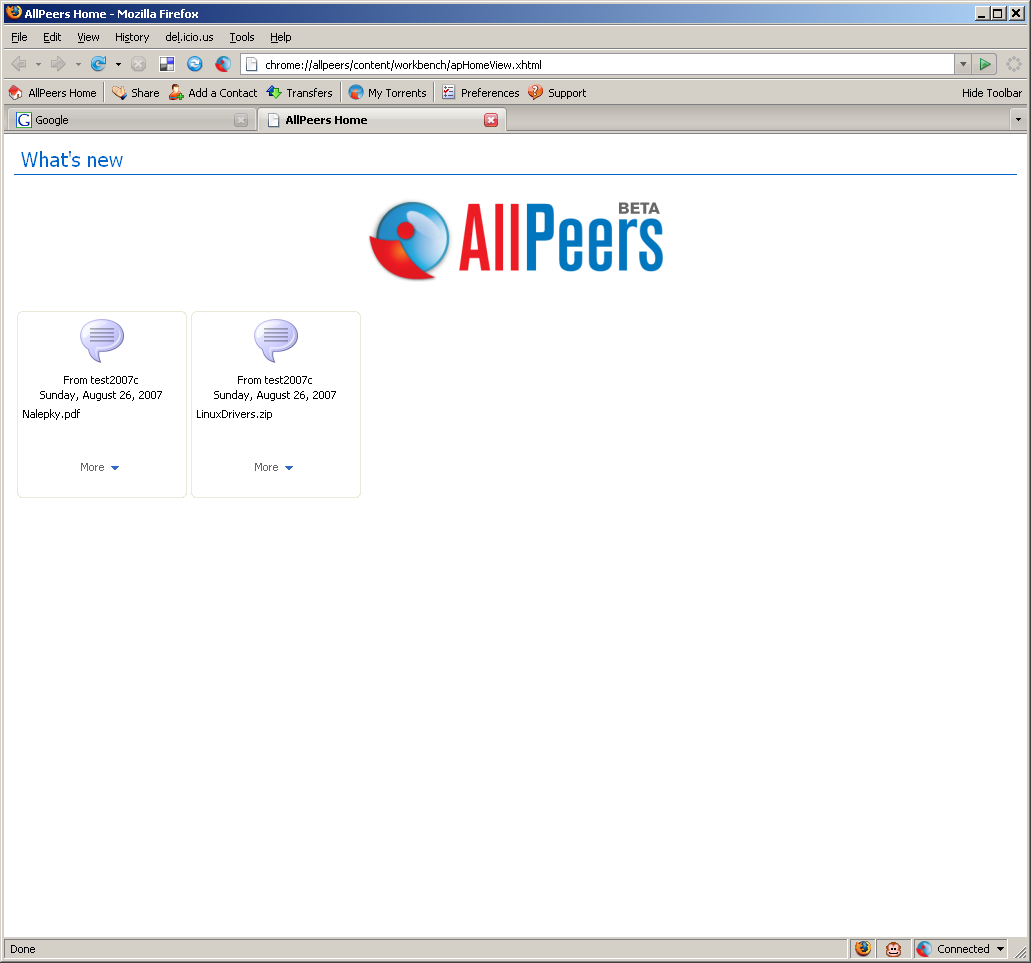The width and height of the screenshot is (1031, 963).
Task: Click the Google tab favicon
Action: [24, 120]
